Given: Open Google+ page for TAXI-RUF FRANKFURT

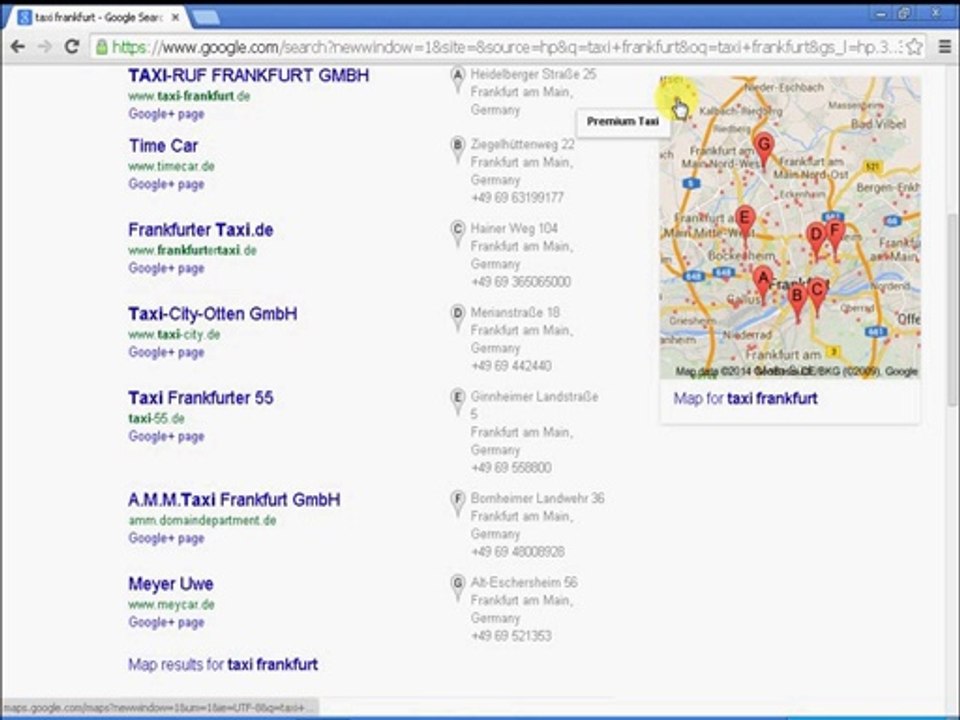Looking at the screenshot, I should (167, 114).
